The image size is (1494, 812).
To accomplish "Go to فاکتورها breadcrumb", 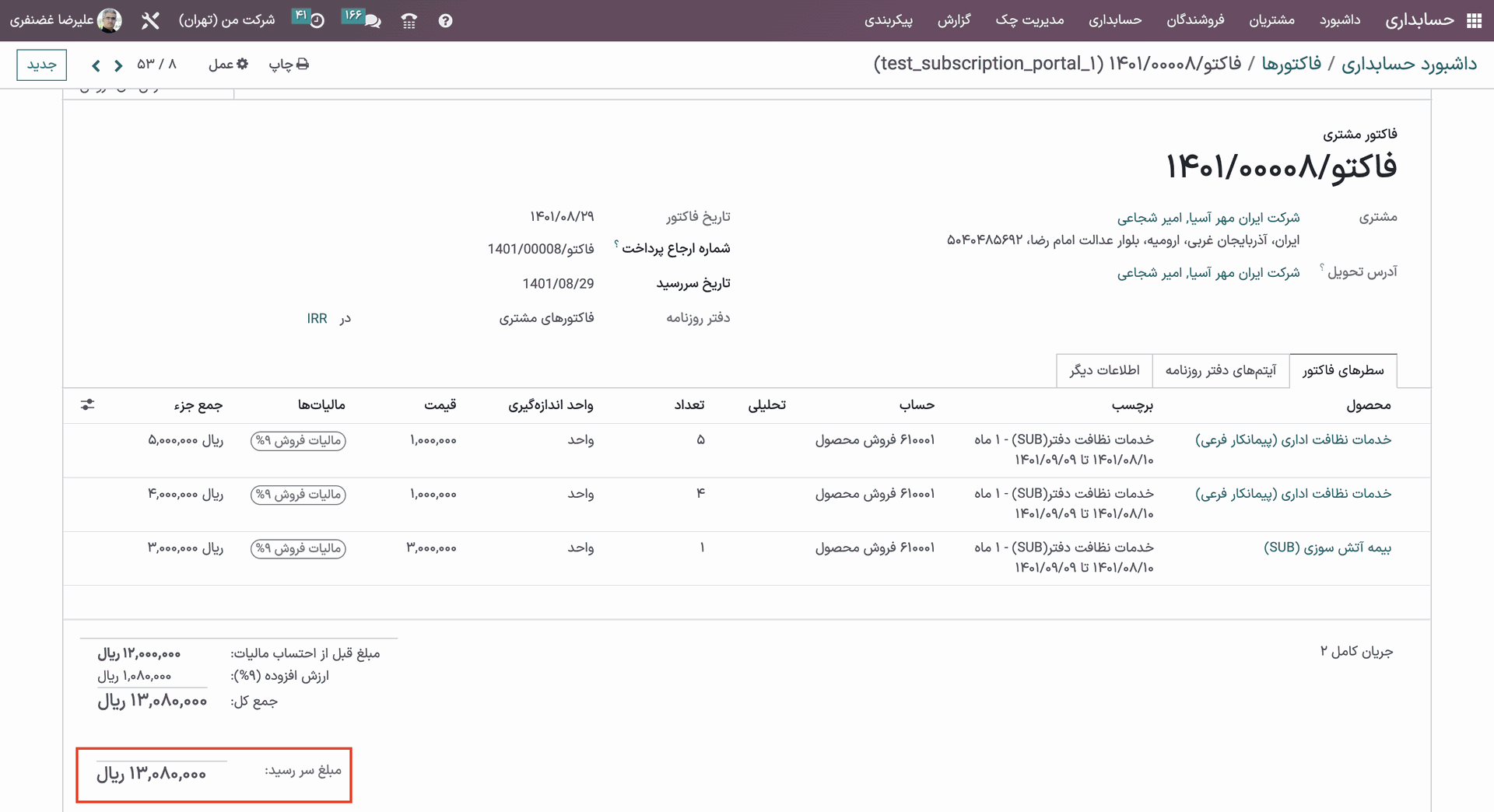I will point(1292,64).
